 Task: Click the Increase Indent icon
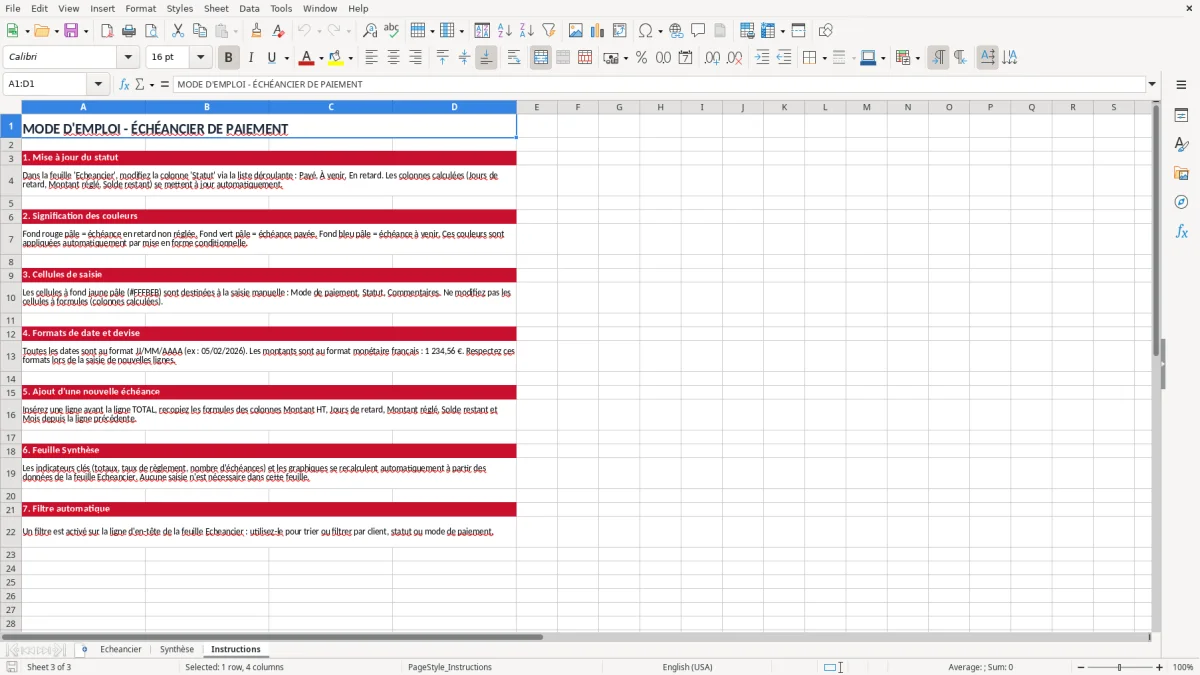tap(762, 58)
